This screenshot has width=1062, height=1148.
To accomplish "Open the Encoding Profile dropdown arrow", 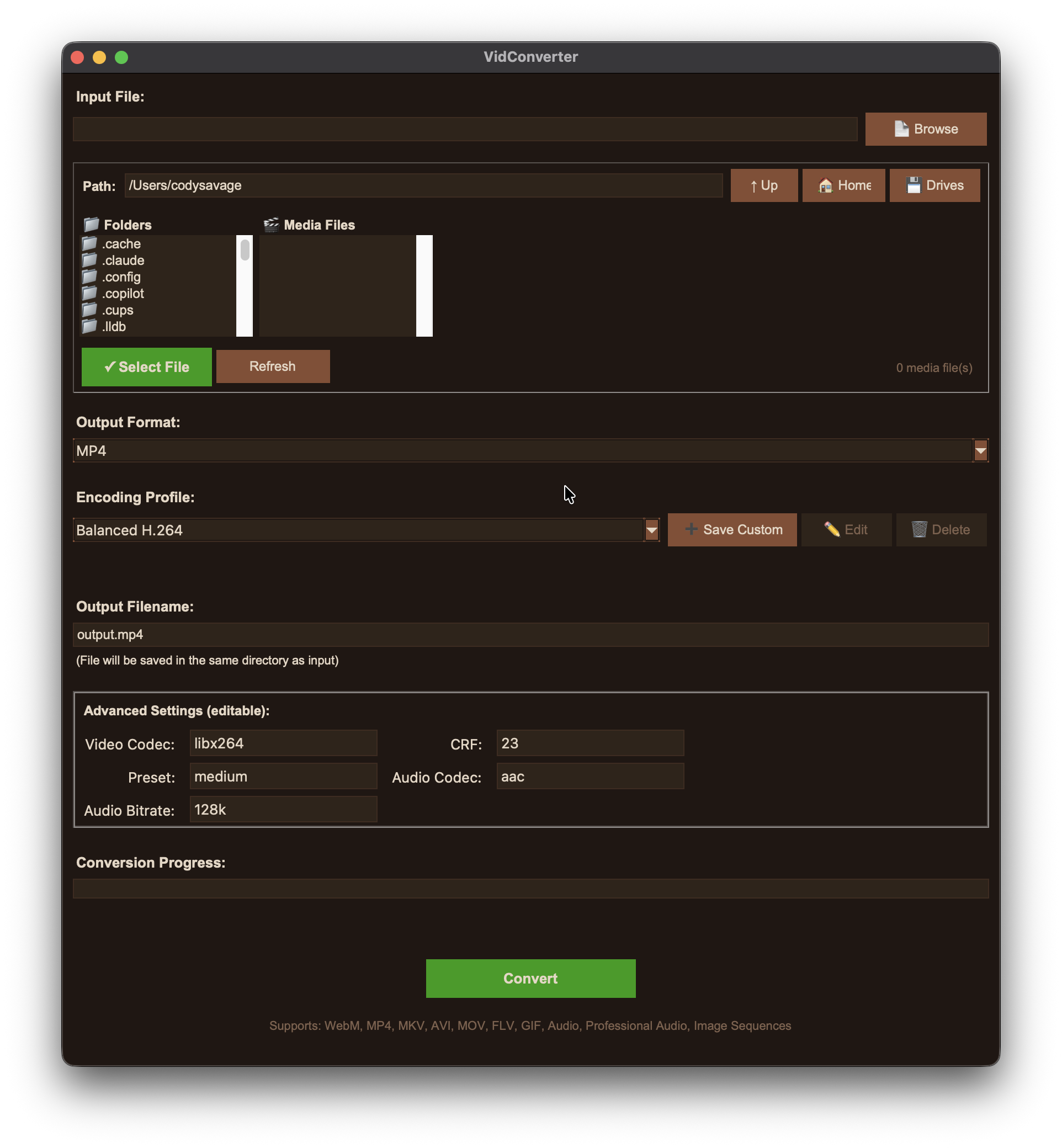I will (651, 530).
